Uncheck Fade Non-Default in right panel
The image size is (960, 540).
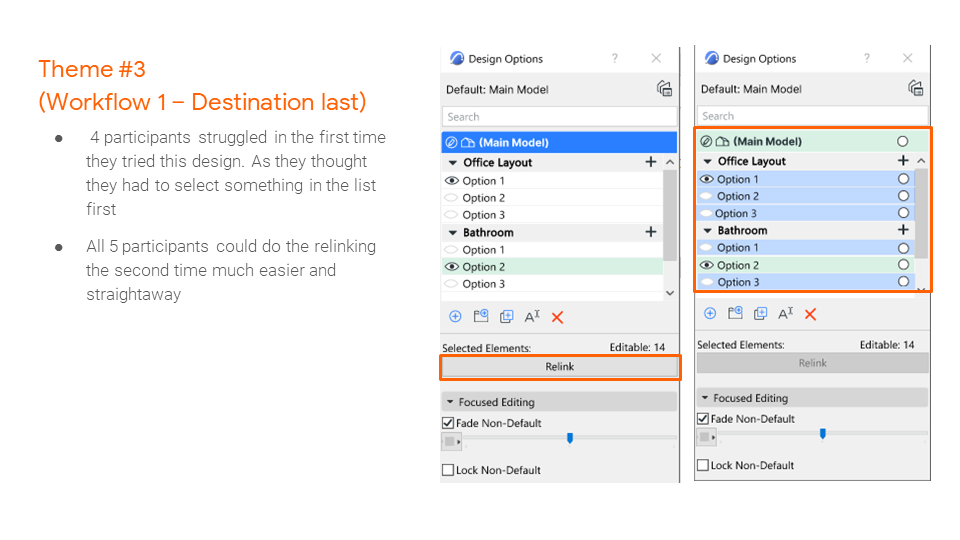click(703, 419)
